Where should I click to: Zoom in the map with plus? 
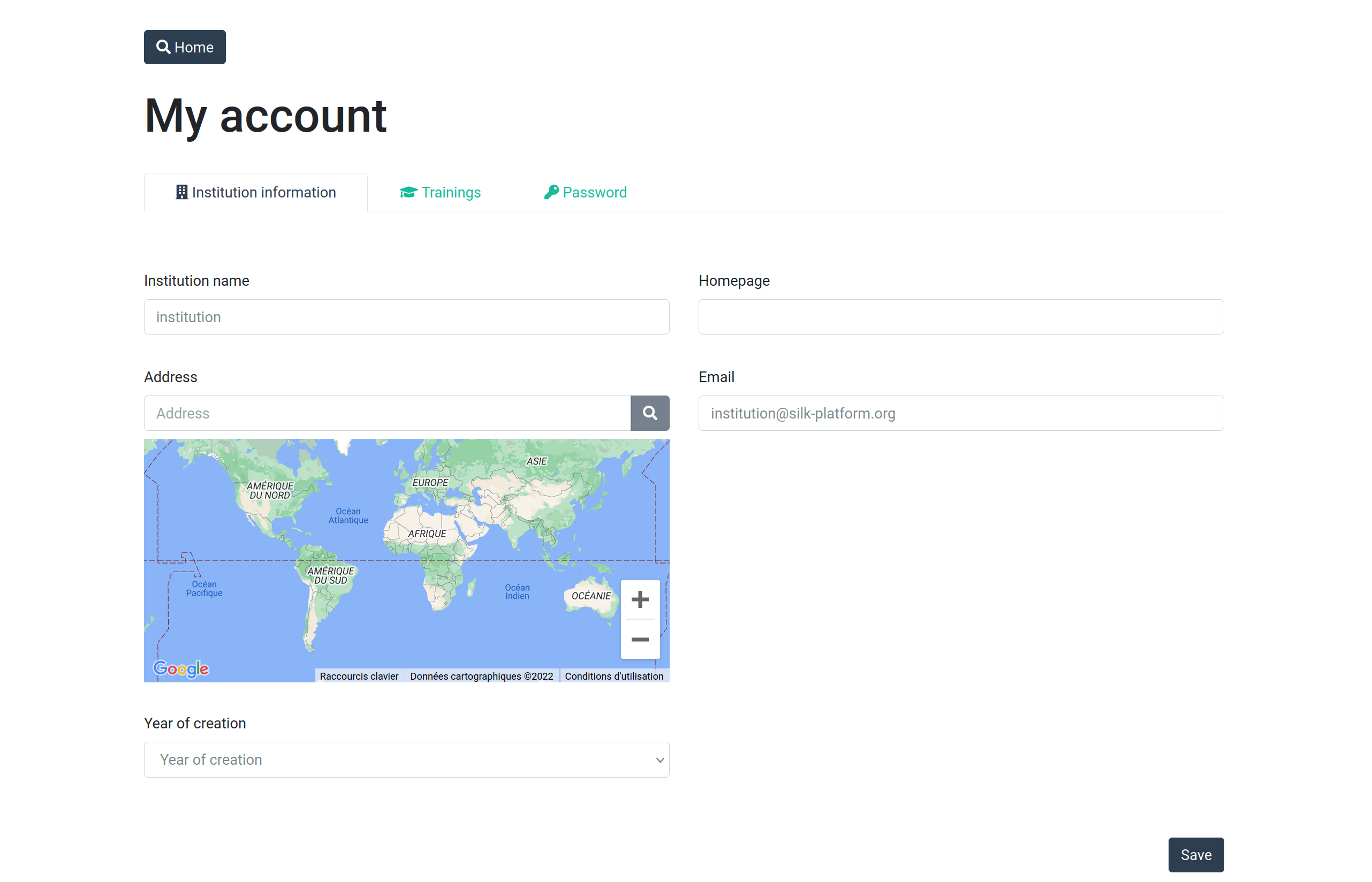click(x=639, y=599)
